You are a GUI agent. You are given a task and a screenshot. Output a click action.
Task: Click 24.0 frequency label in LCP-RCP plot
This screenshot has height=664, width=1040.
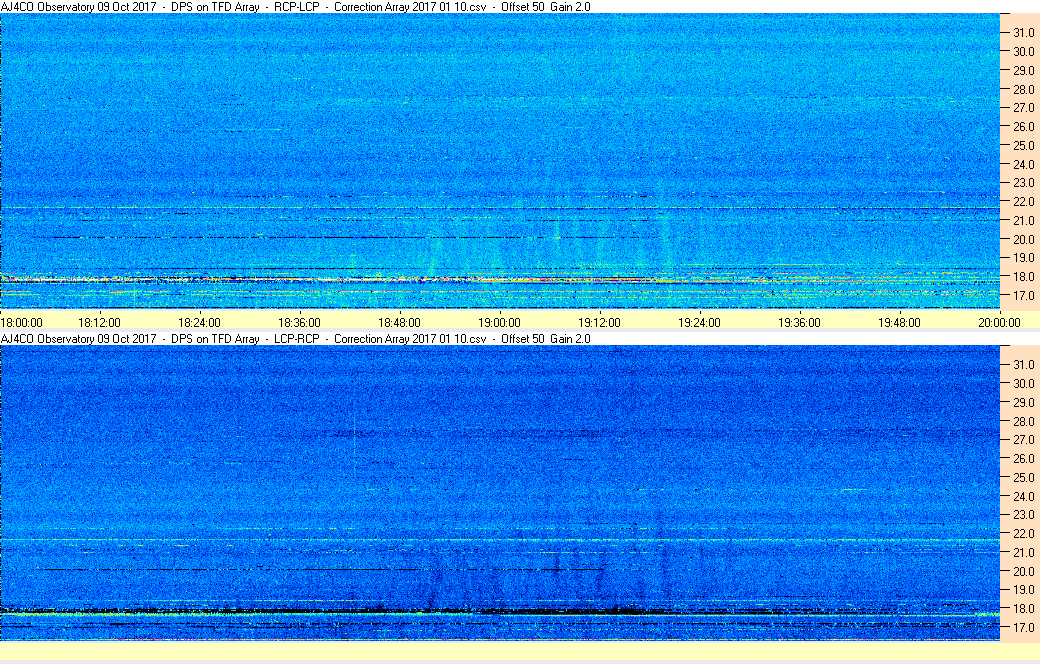(x=1023, y=496)
